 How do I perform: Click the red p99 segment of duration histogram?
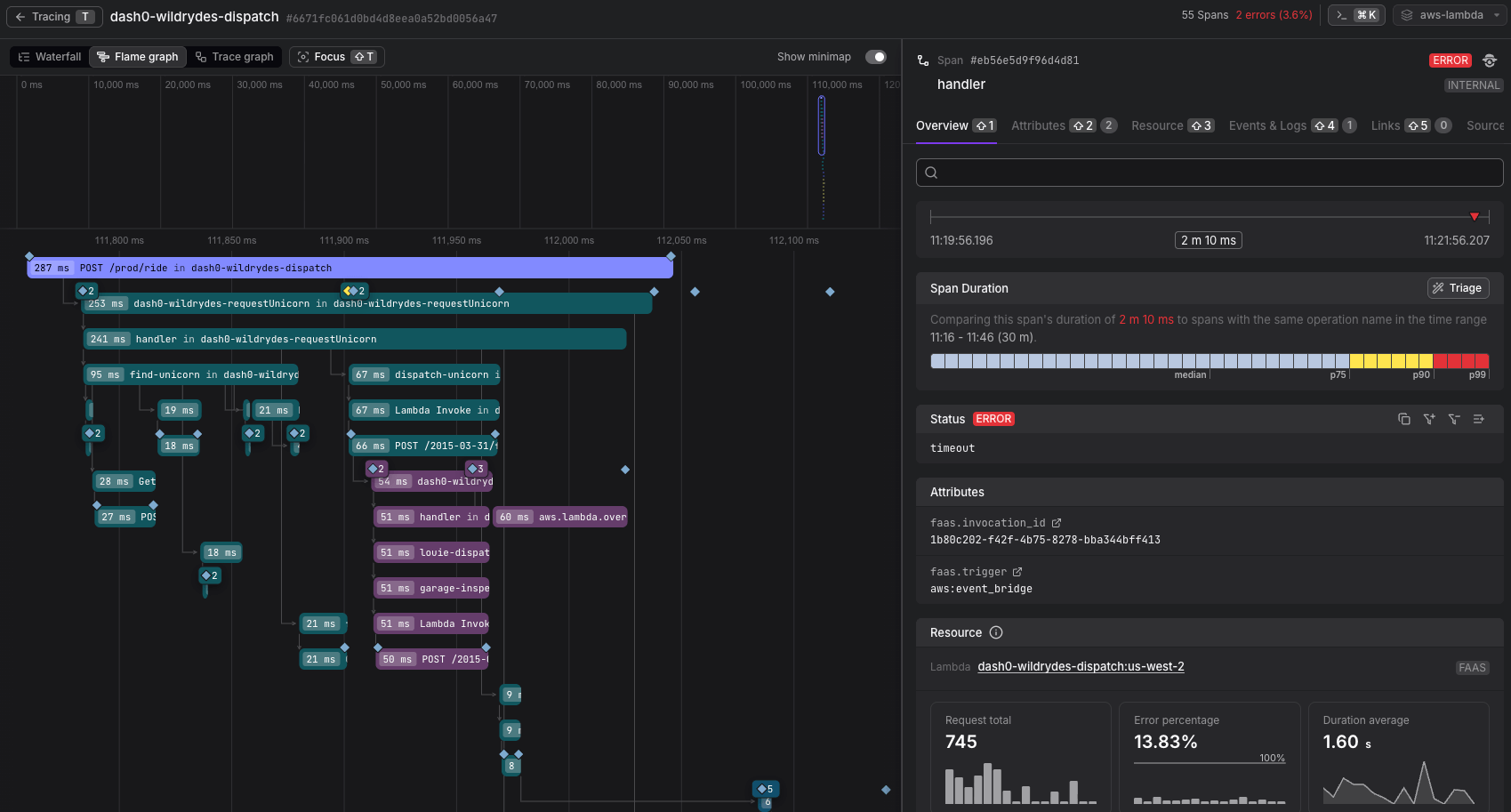click(x=1461, y=360)
